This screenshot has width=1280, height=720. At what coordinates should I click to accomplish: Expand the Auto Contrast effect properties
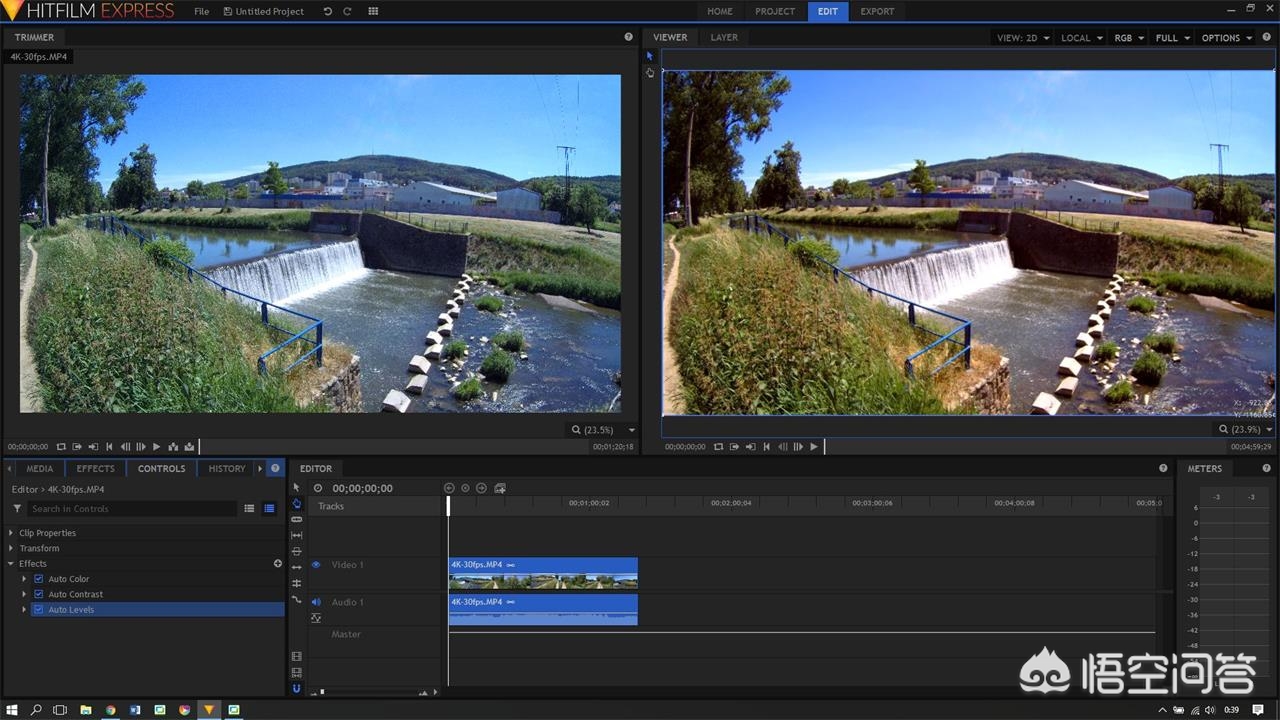click(x=24, y=594)
